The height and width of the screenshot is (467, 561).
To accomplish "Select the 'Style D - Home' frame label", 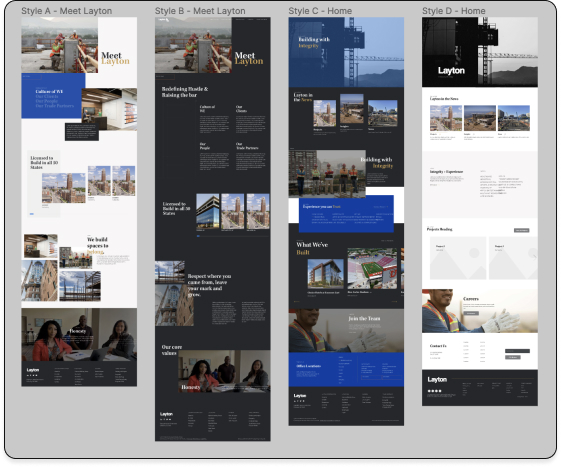I will click(x=454, y=11).
